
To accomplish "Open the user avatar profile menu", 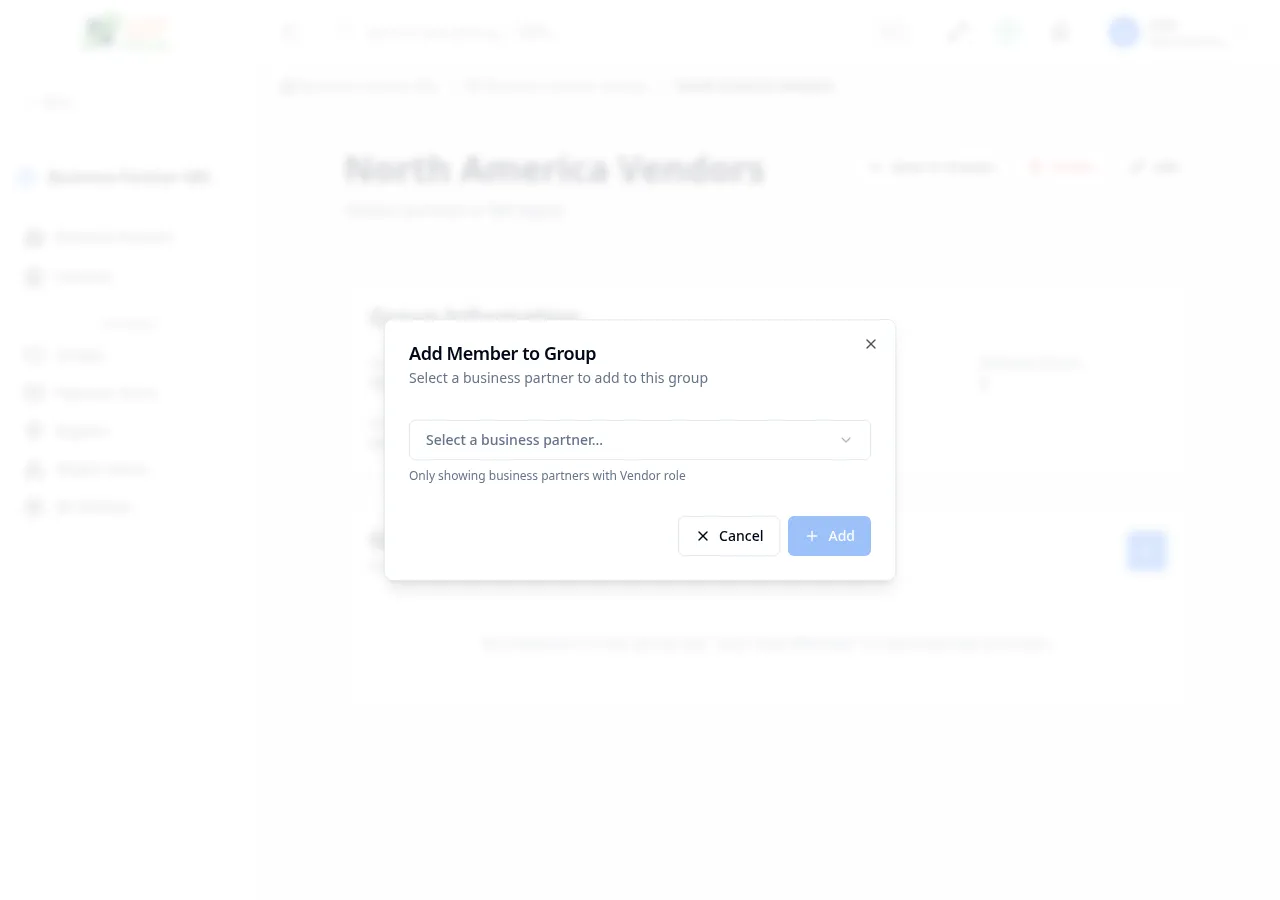I will [1124, 32].
